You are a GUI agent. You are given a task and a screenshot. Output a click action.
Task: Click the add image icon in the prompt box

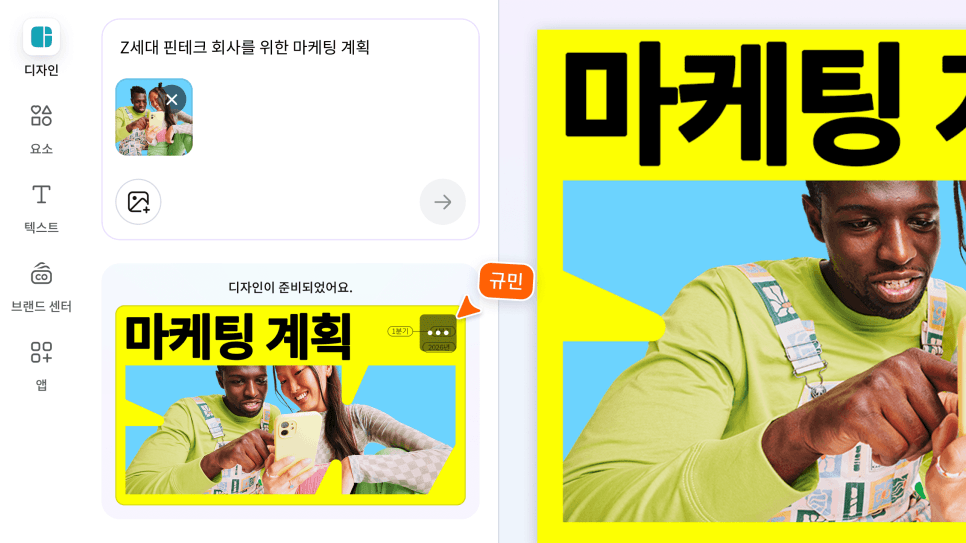[138, 202]
